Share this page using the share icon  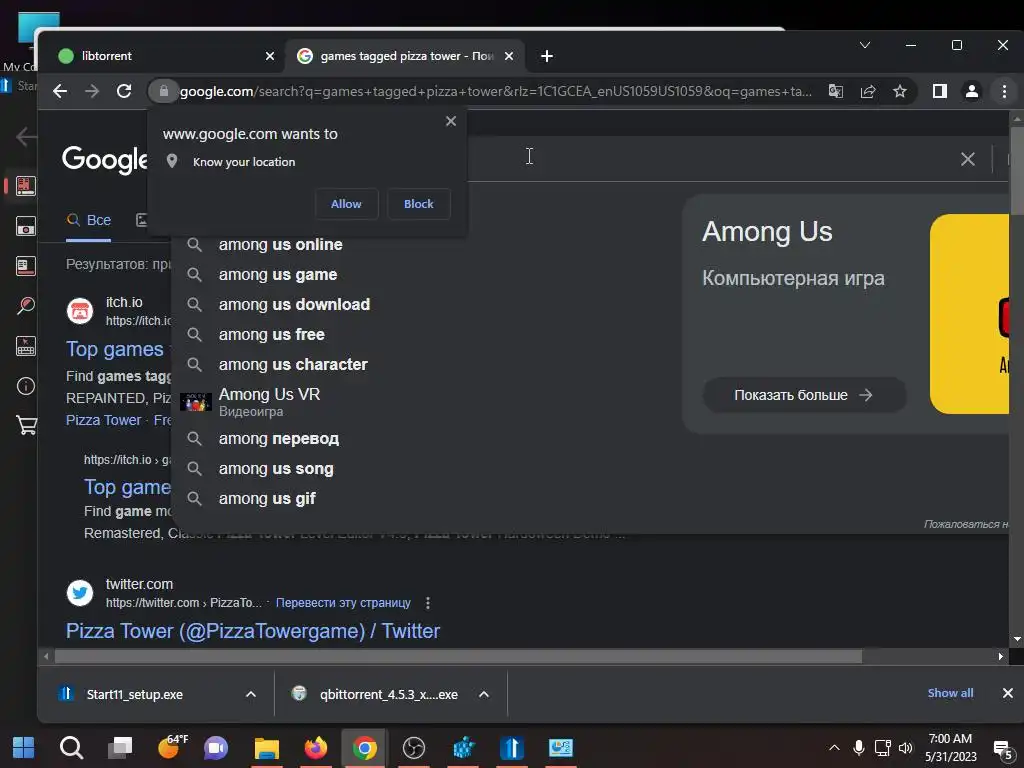point(868,91)
